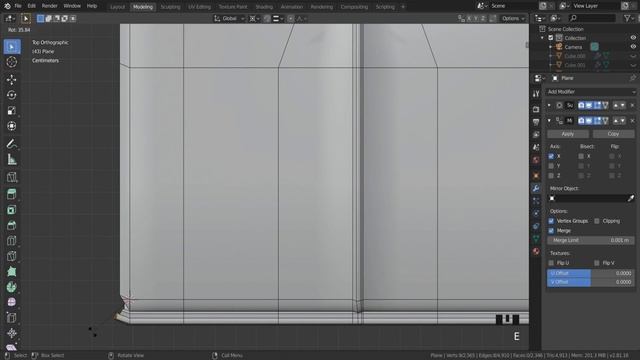This screenshot has height=360, width=640.
Task: Collapse the Collection tree item
Action: [542, 38]
